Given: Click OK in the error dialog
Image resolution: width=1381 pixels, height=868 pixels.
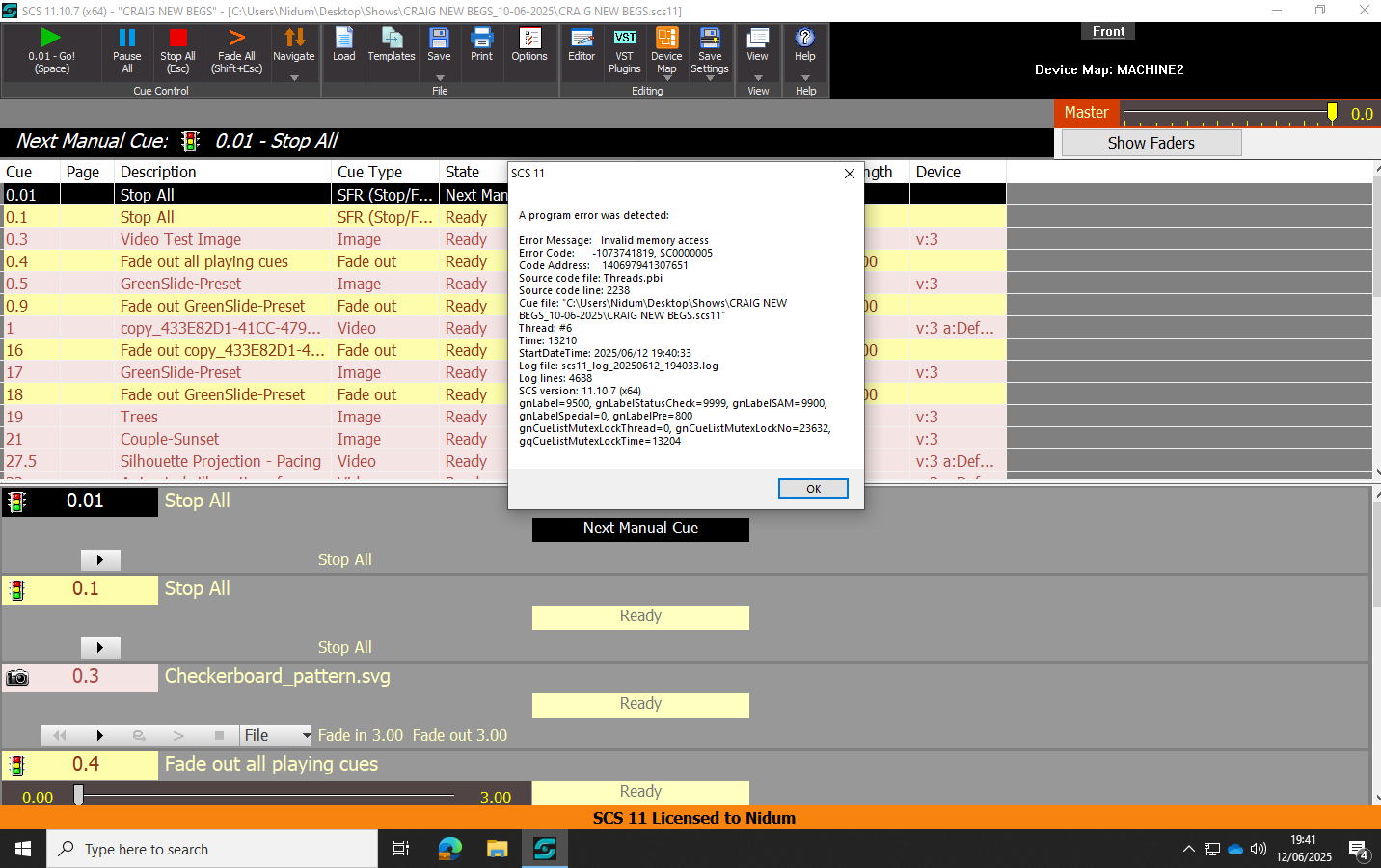Looking at the screenshot, I should (813, 489).
